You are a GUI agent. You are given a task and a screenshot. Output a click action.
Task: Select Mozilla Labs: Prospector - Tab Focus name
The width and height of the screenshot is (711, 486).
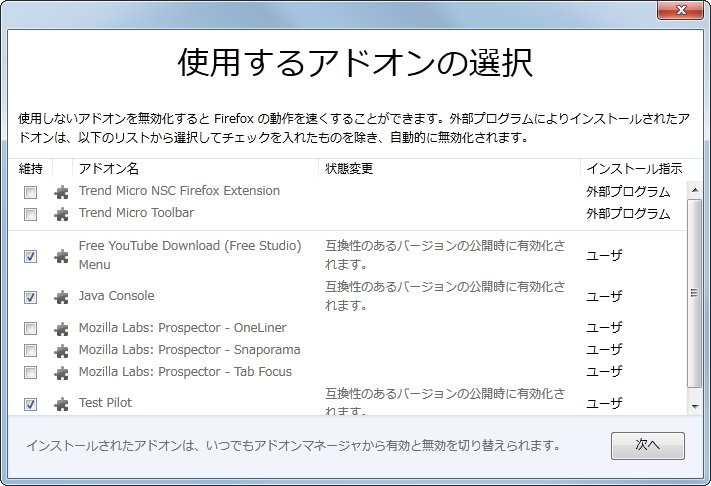pos(185,372)
